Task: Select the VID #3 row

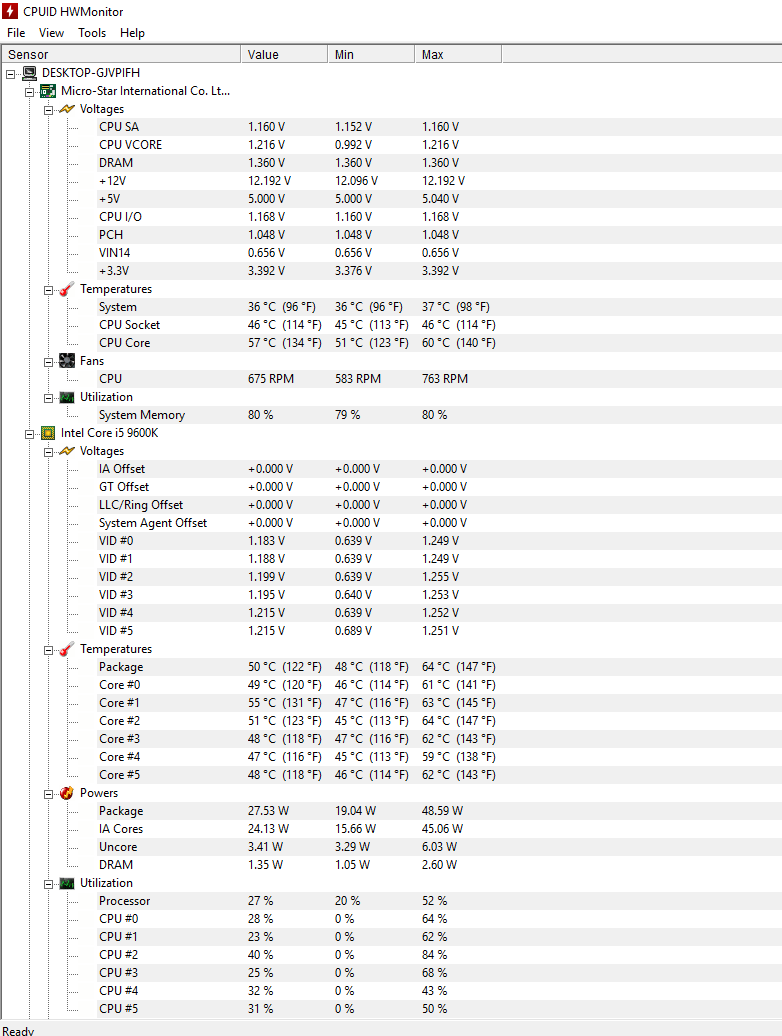Action: tap(439, 595)
